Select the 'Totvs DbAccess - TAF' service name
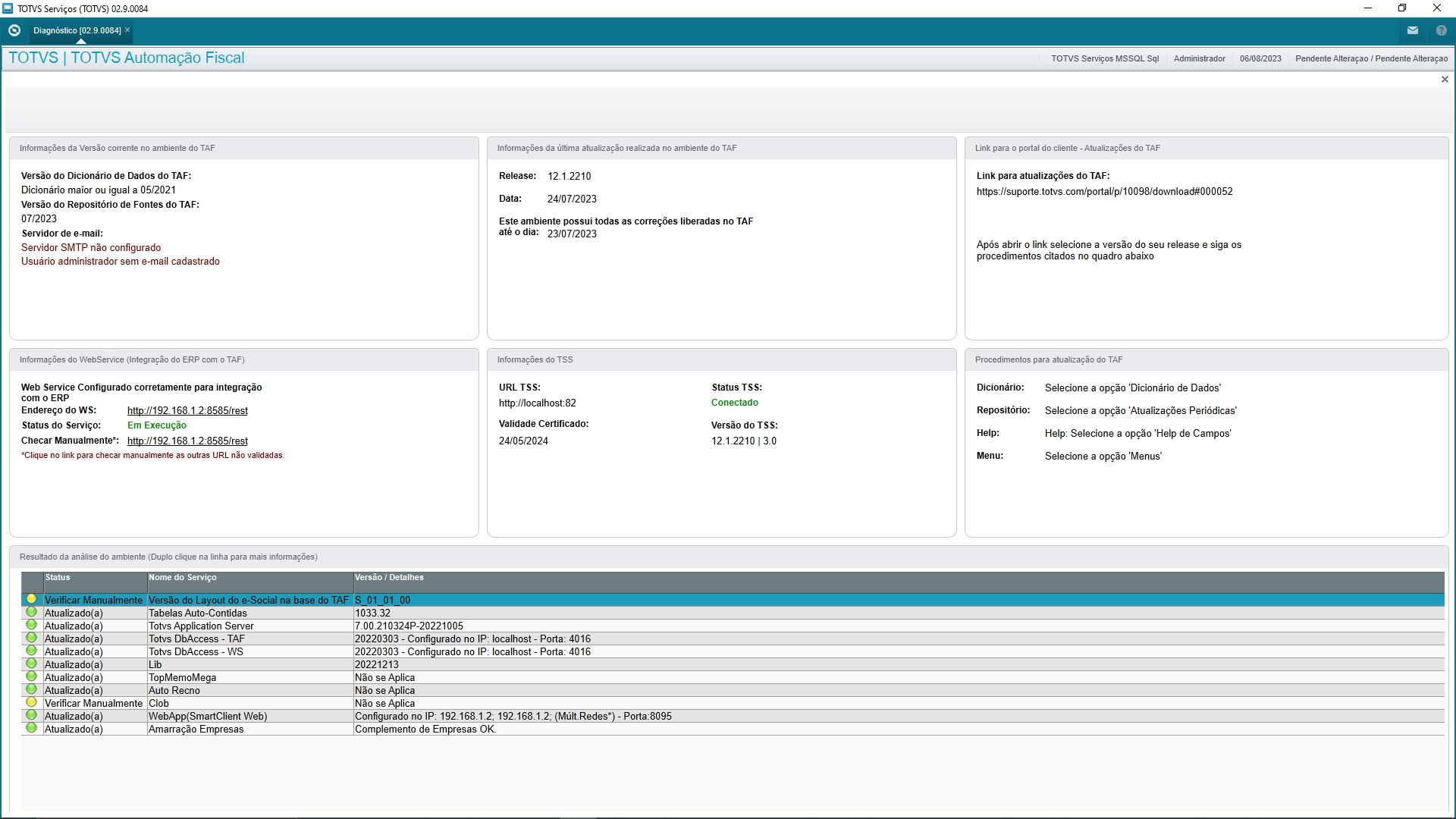This screenshot has height=819, width=1456. [196, 639]
